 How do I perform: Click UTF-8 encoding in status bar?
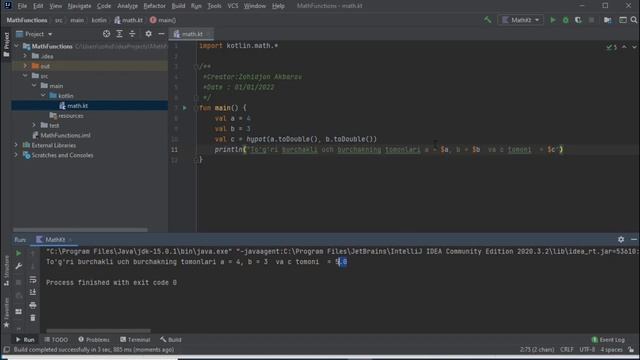(587, 350)
